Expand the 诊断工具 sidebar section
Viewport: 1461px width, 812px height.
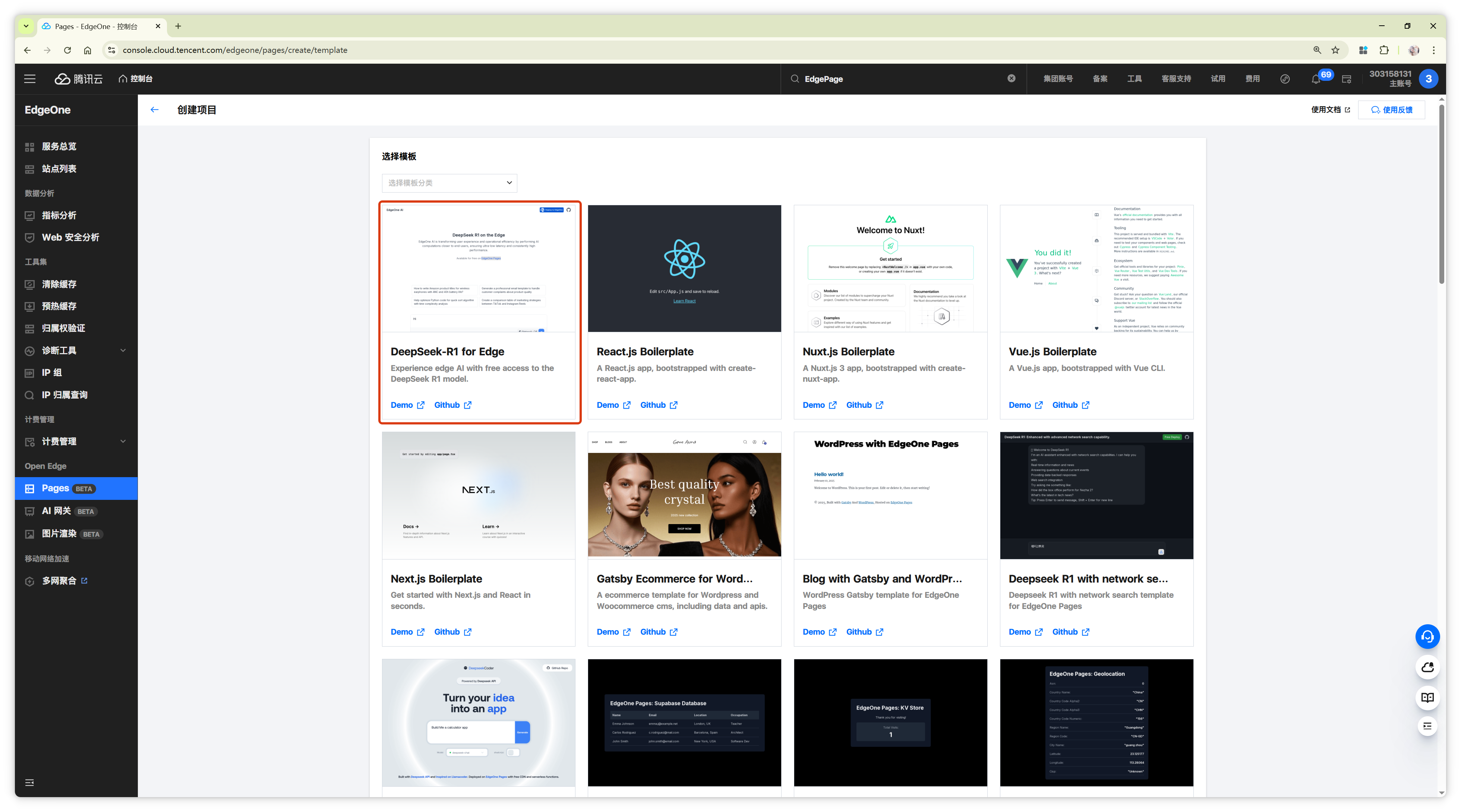pyautogui.click(x=76, y=351)
